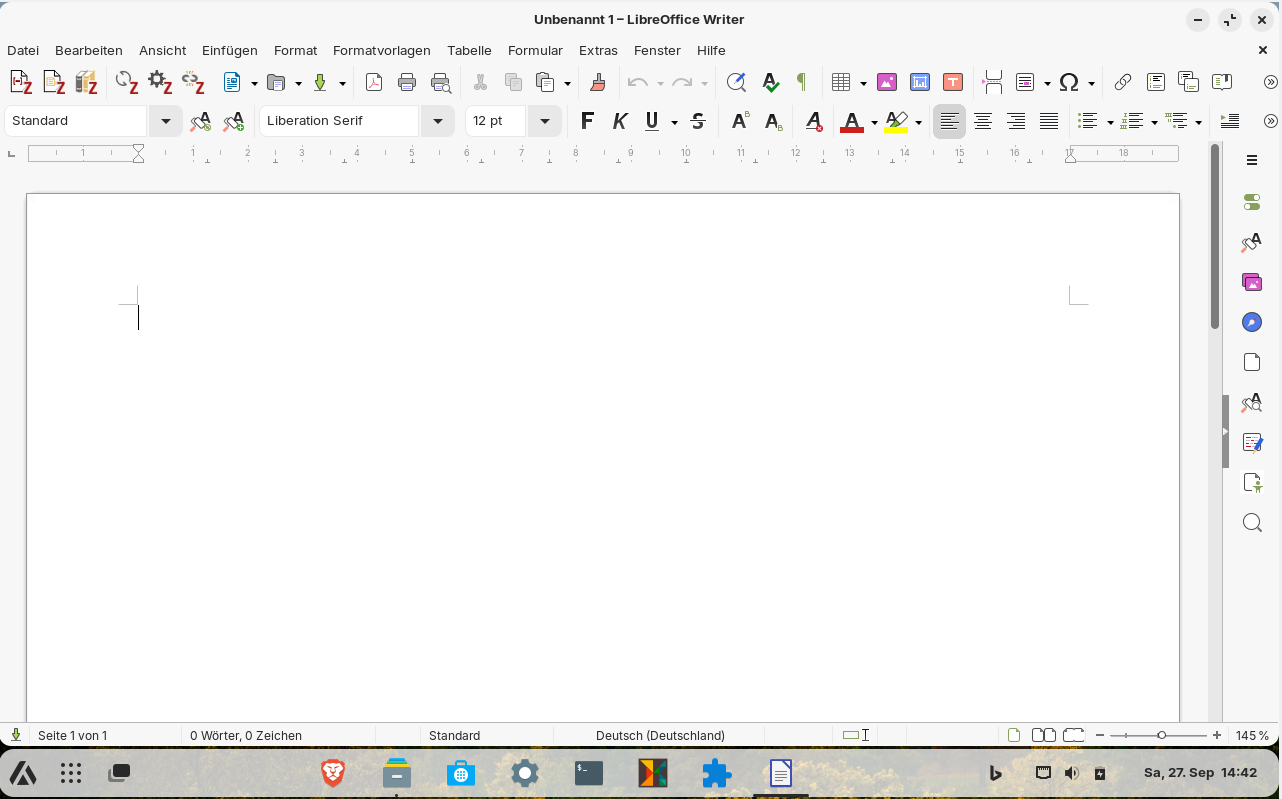
Task: Open the sidebar Gallery panel icon
Action: pos(1252,282)
